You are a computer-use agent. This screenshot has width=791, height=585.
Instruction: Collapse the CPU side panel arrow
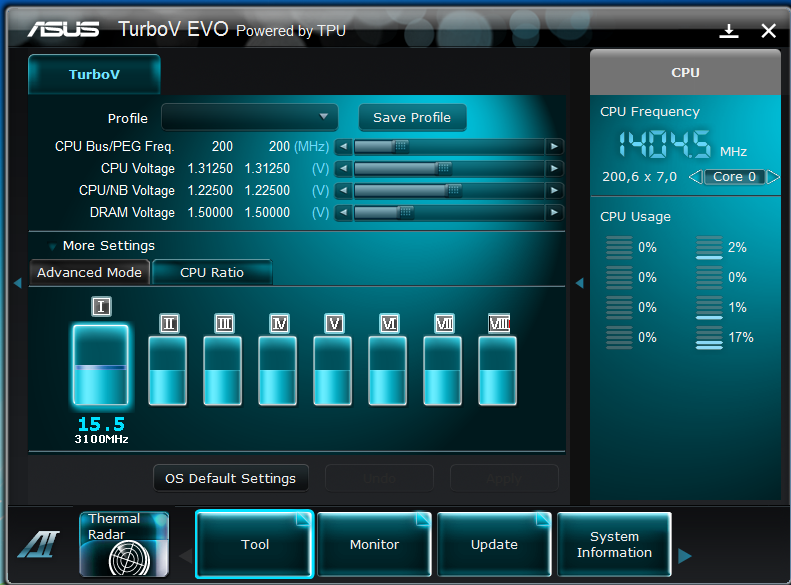coord(579,283)
